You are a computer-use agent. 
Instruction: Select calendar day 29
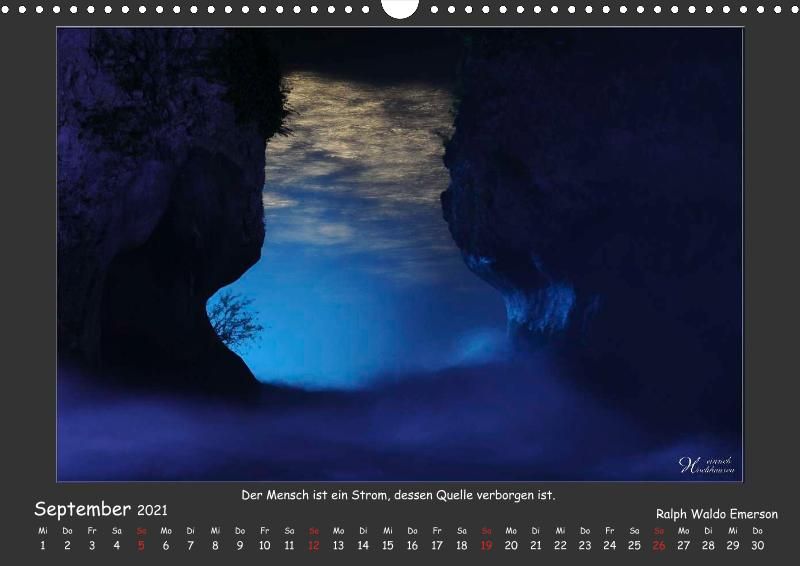point(733,545)
